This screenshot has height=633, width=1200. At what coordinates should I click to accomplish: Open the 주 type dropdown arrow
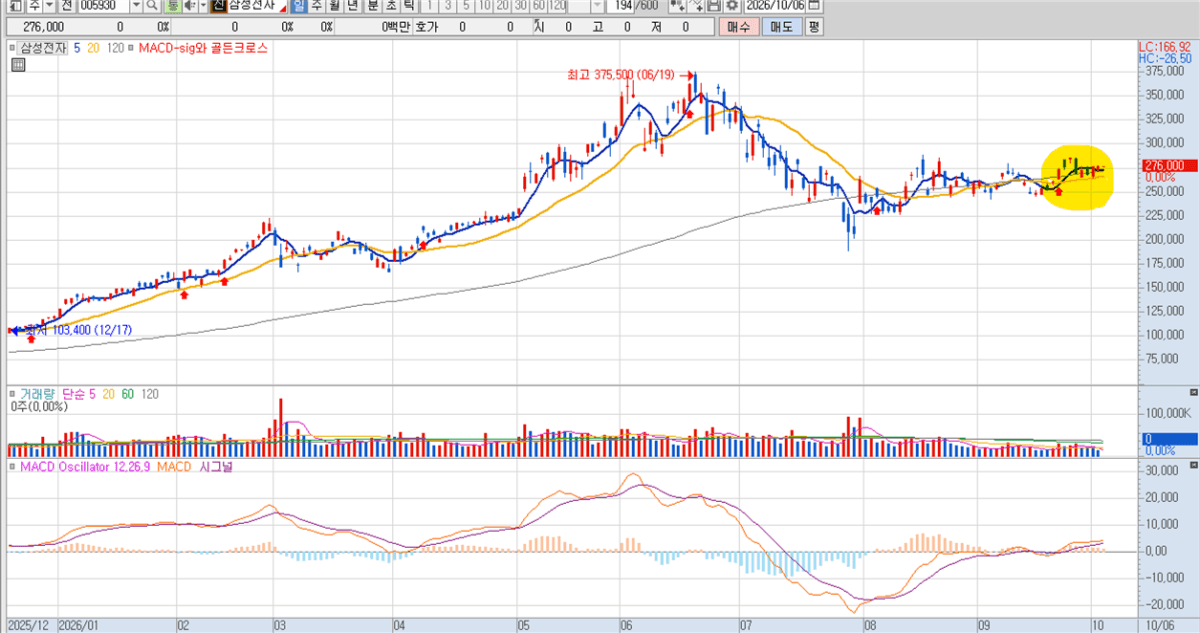tap(49, 6)
